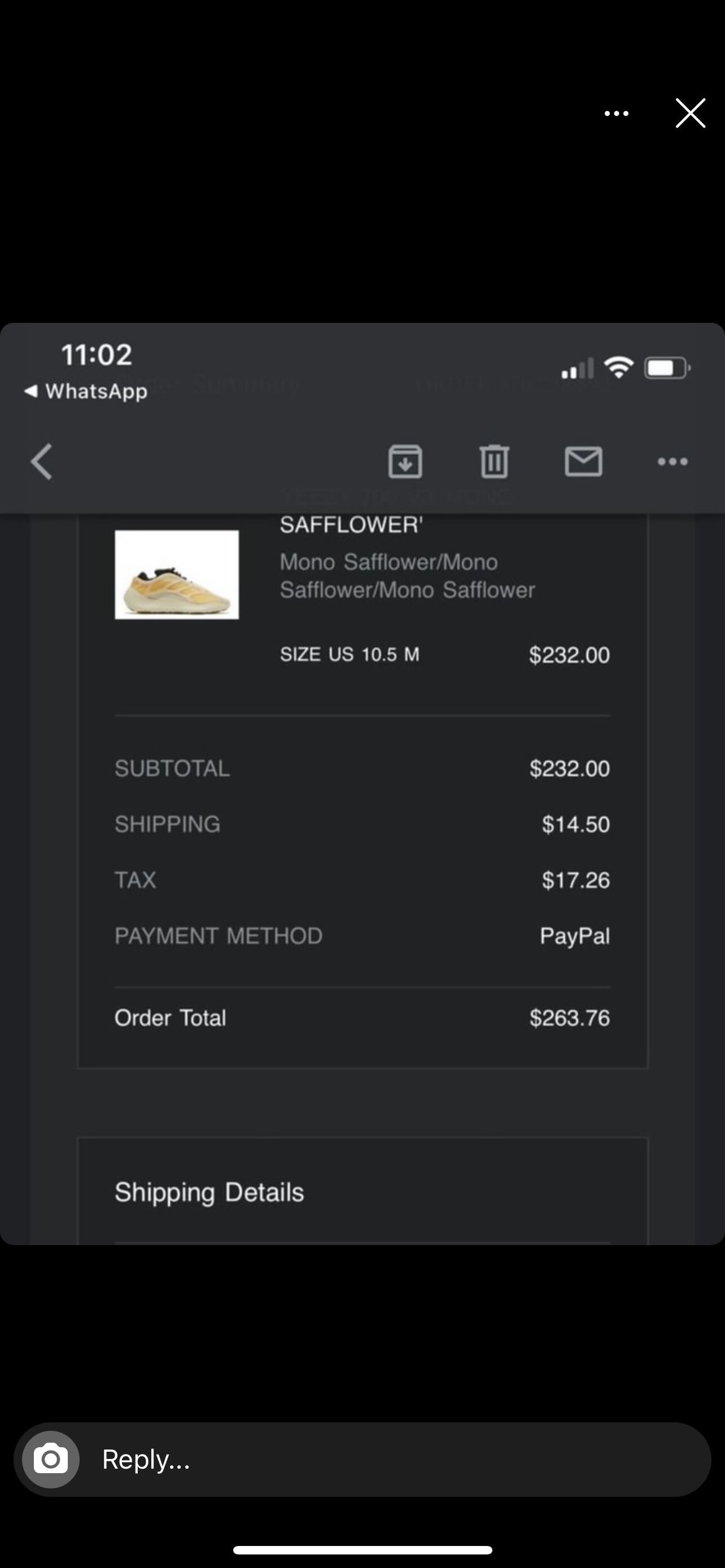Tap the archive email icon
This screenshot has width=725, height=1568.
[x=405, y=461]
